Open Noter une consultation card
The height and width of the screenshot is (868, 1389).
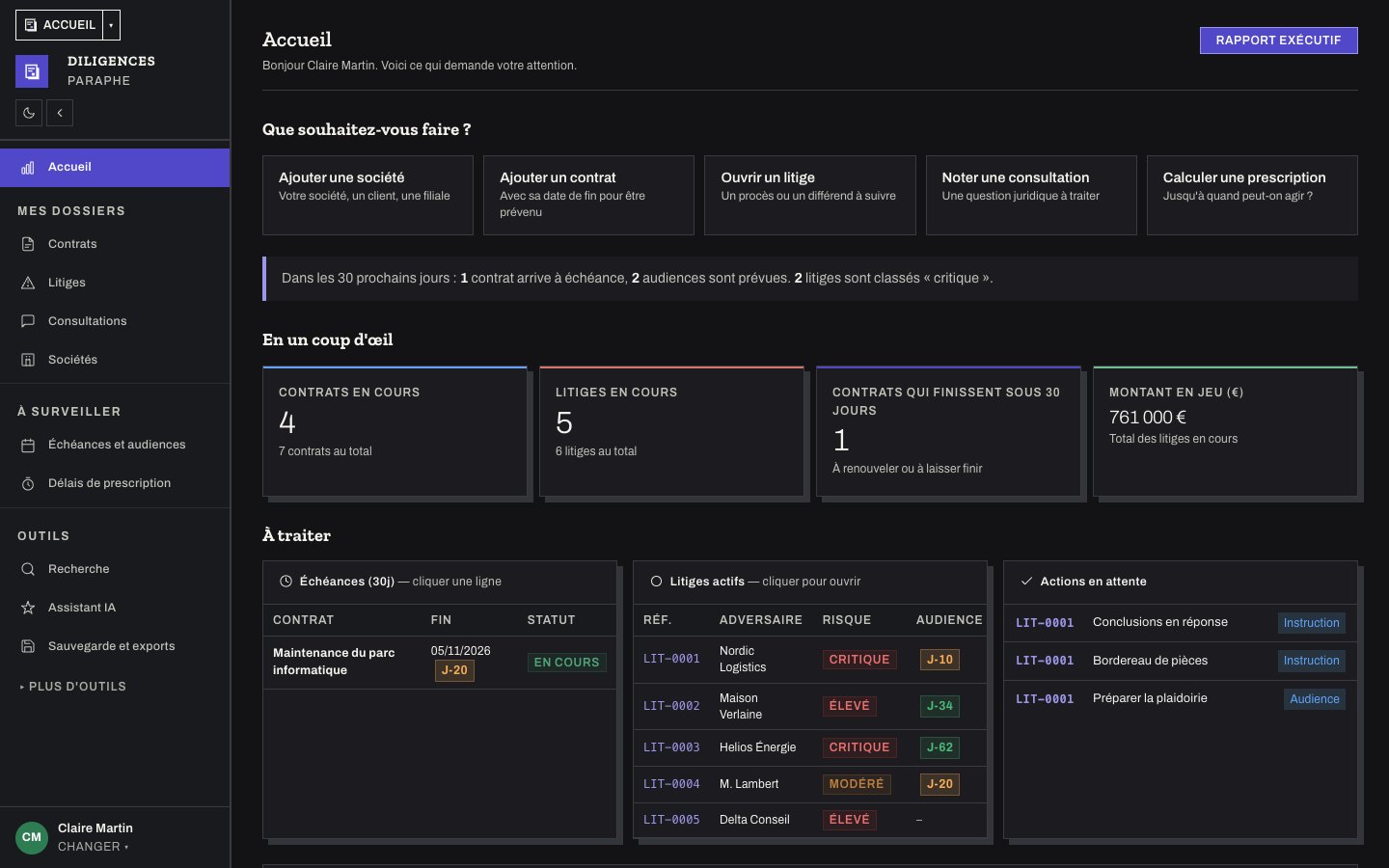point(1031,195)
